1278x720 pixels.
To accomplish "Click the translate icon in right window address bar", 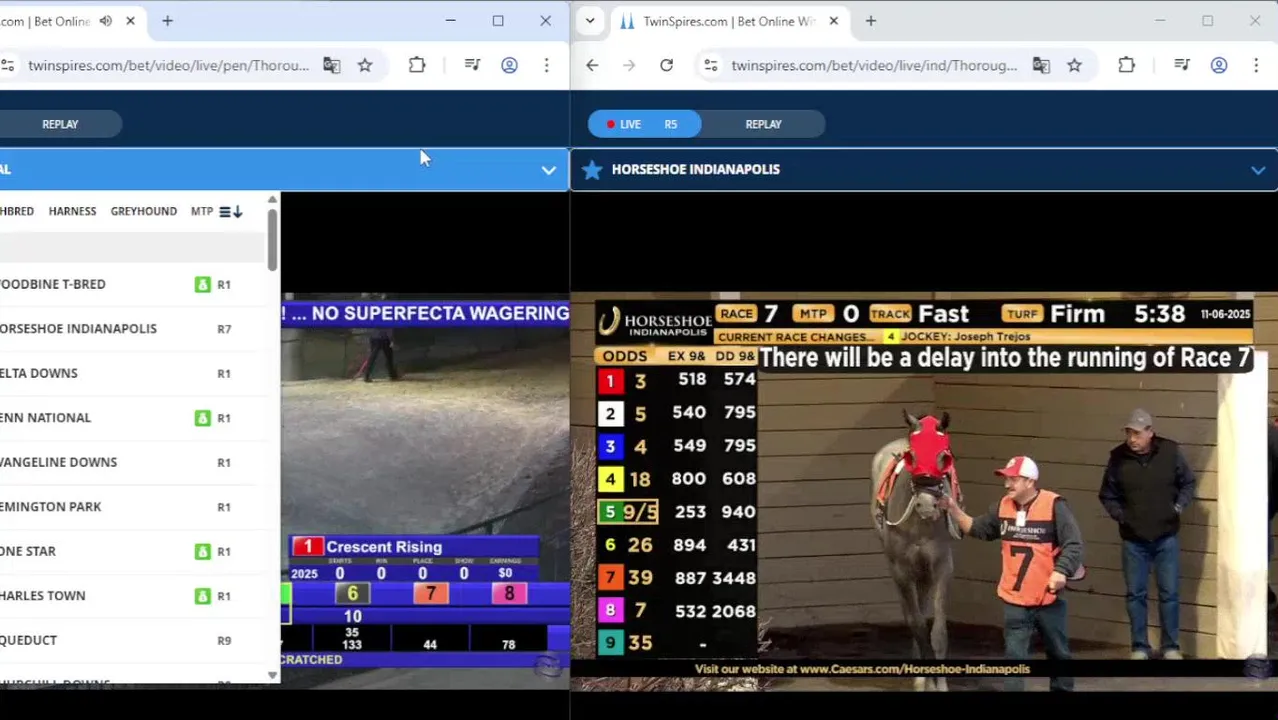I will click(x=1041, y=65).
